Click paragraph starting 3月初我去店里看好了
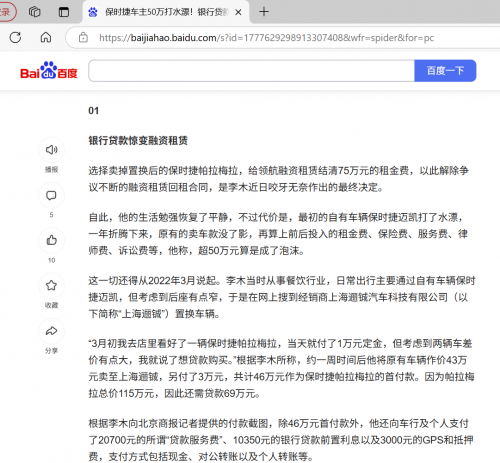 point(281,368)
